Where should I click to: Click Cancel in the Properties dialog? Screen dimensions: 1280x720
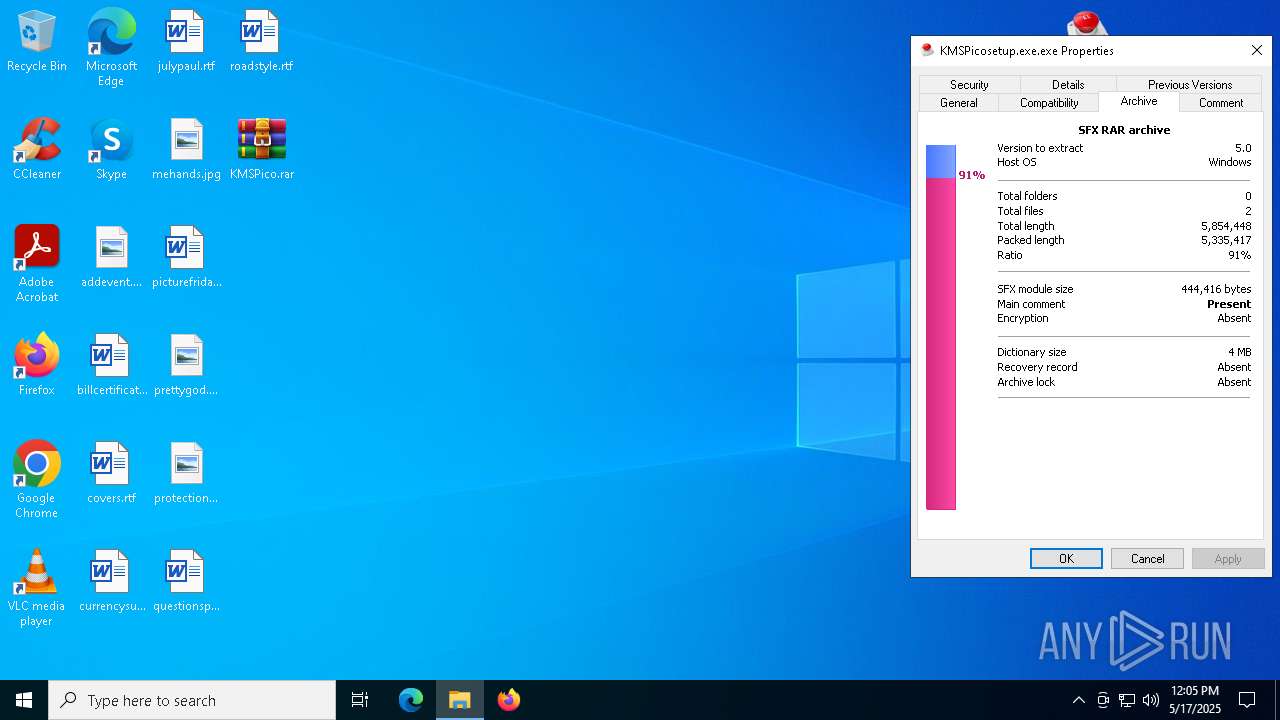click(x=1147, y=559)
